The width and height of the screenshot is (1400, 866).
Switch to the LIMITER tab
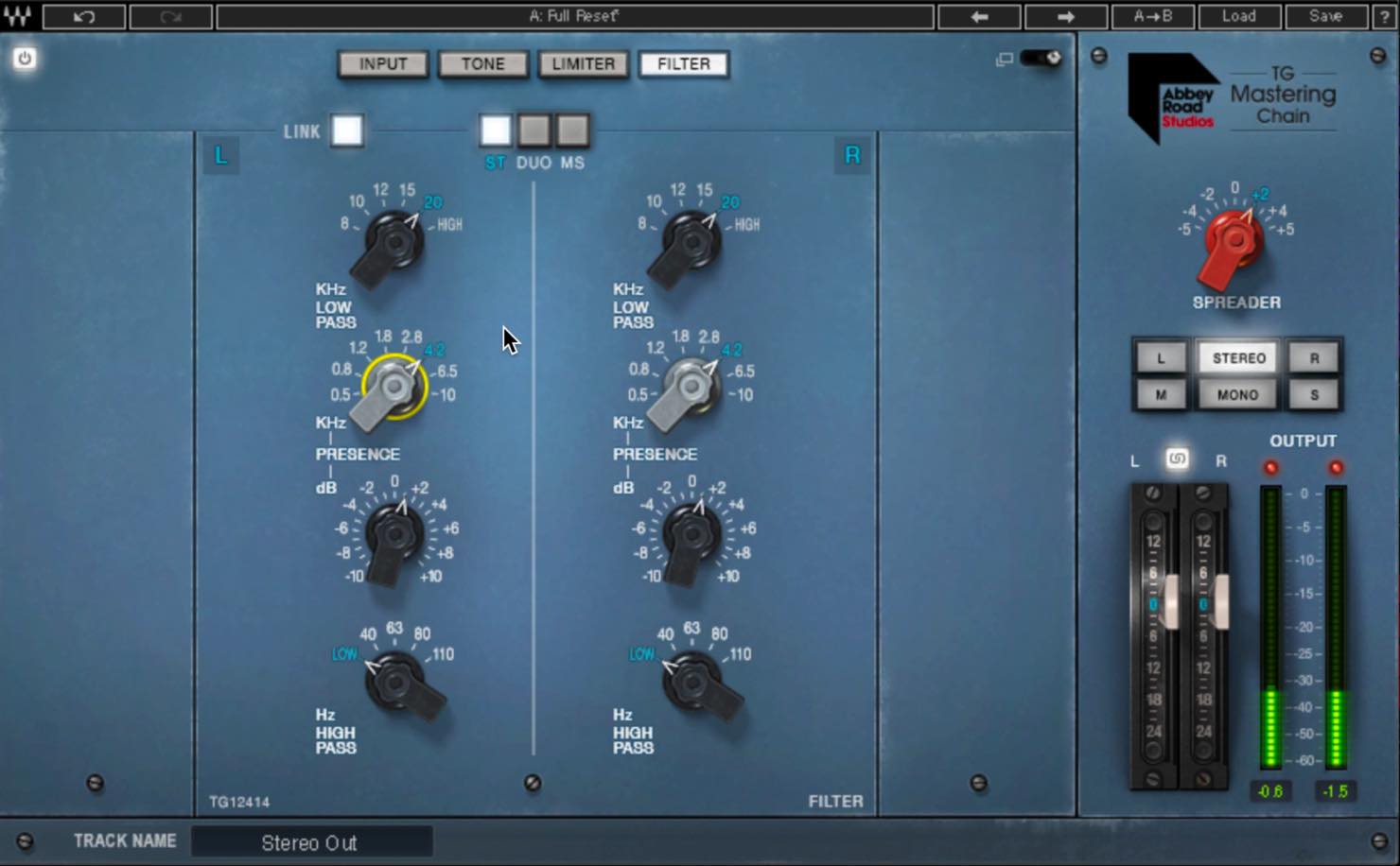click(584, 64)
